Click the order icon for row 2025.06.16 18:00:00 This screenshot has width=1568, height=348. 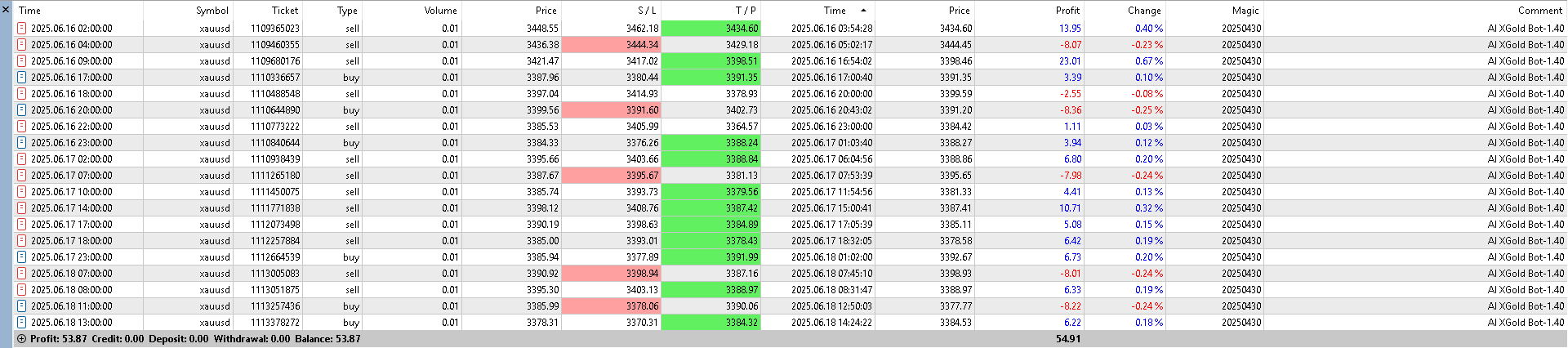pyautogui.click(x=22, y=93)
